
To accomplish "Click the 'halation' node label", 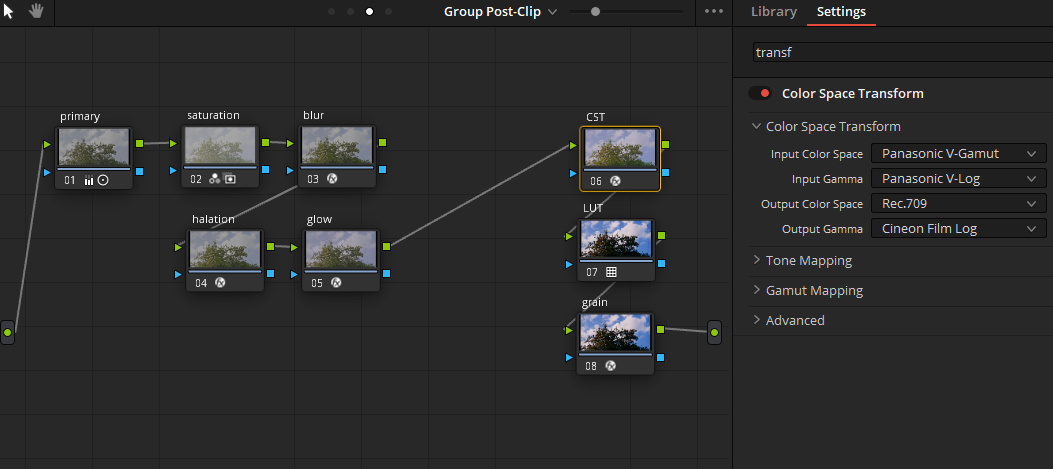I will tap(214, 219).
